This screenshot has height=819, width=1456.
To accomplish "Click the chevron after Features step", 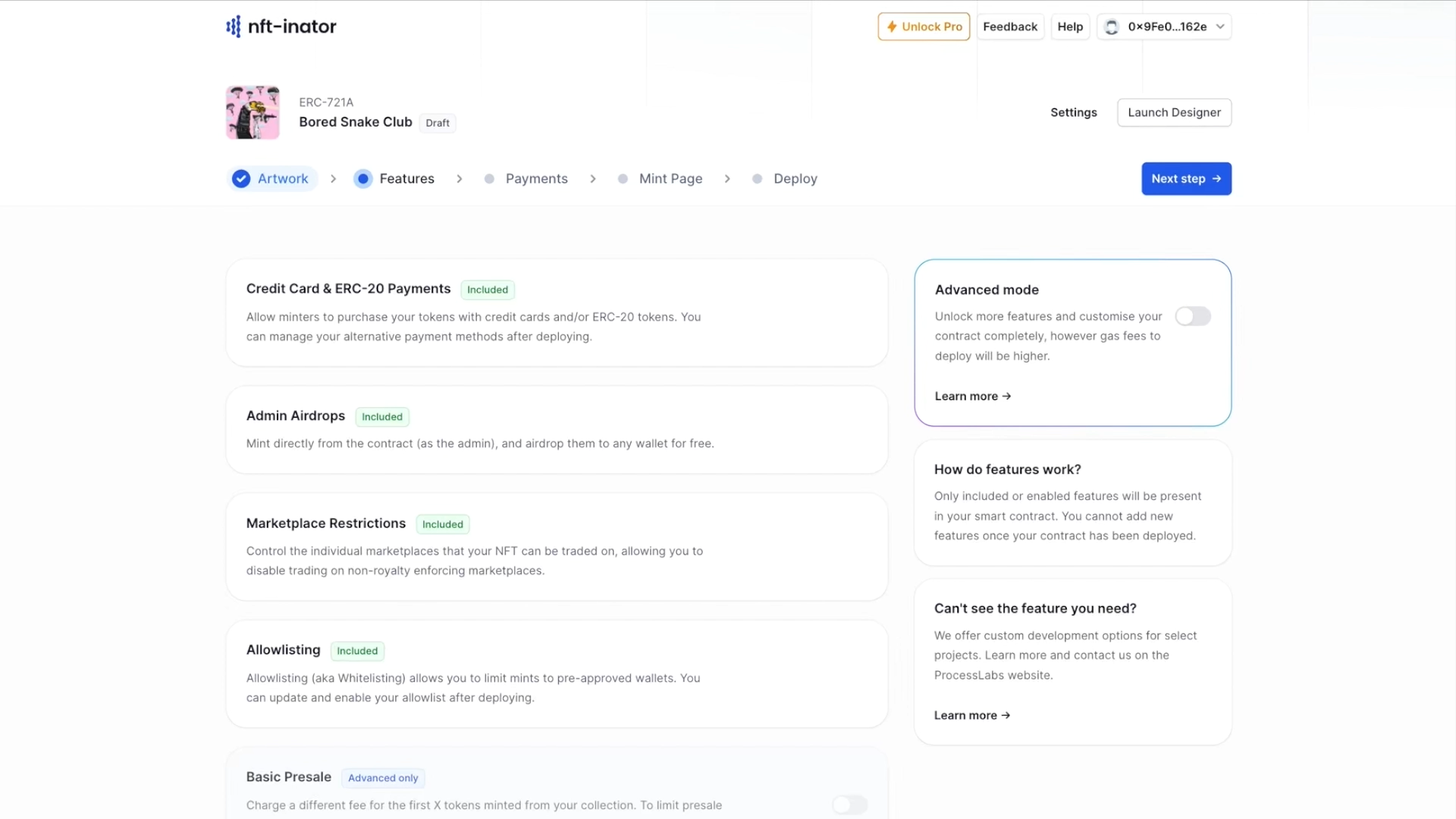I will pos(460,179).
